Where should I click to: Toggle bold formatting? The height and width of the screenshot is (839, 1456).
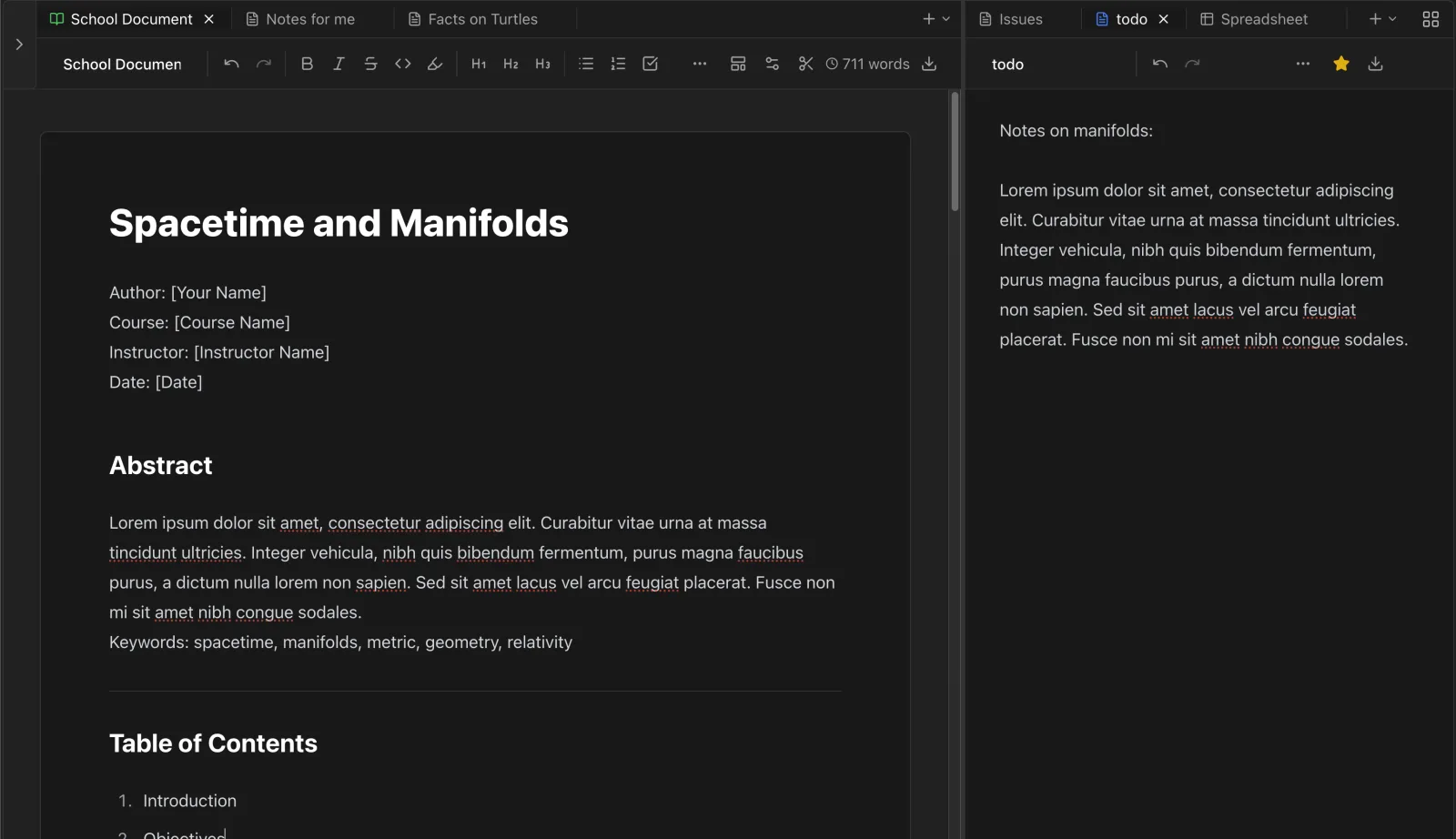[307, 64]
